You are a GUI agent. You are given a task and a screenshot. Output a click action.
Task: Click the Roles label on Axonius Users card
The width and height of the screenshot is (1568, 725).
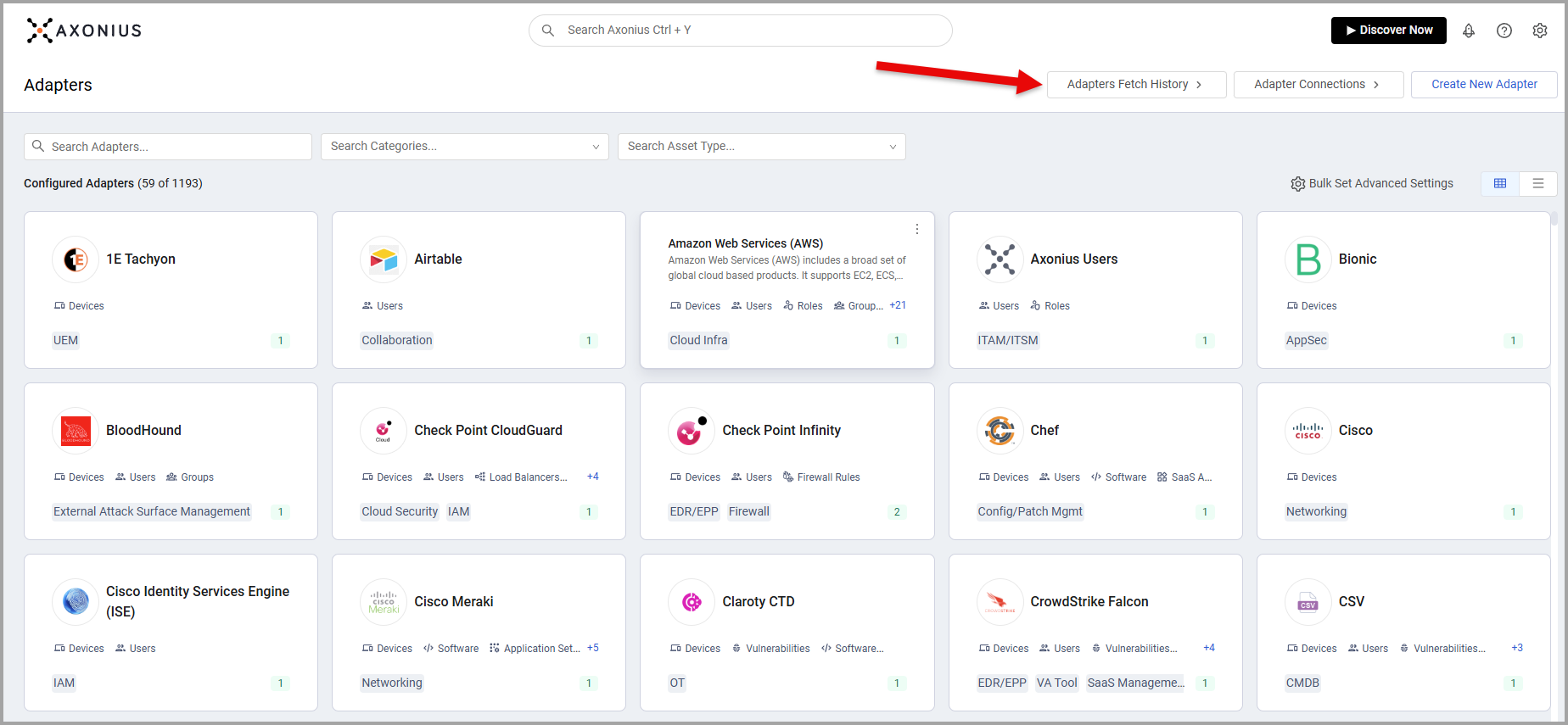click(1050, 306)
